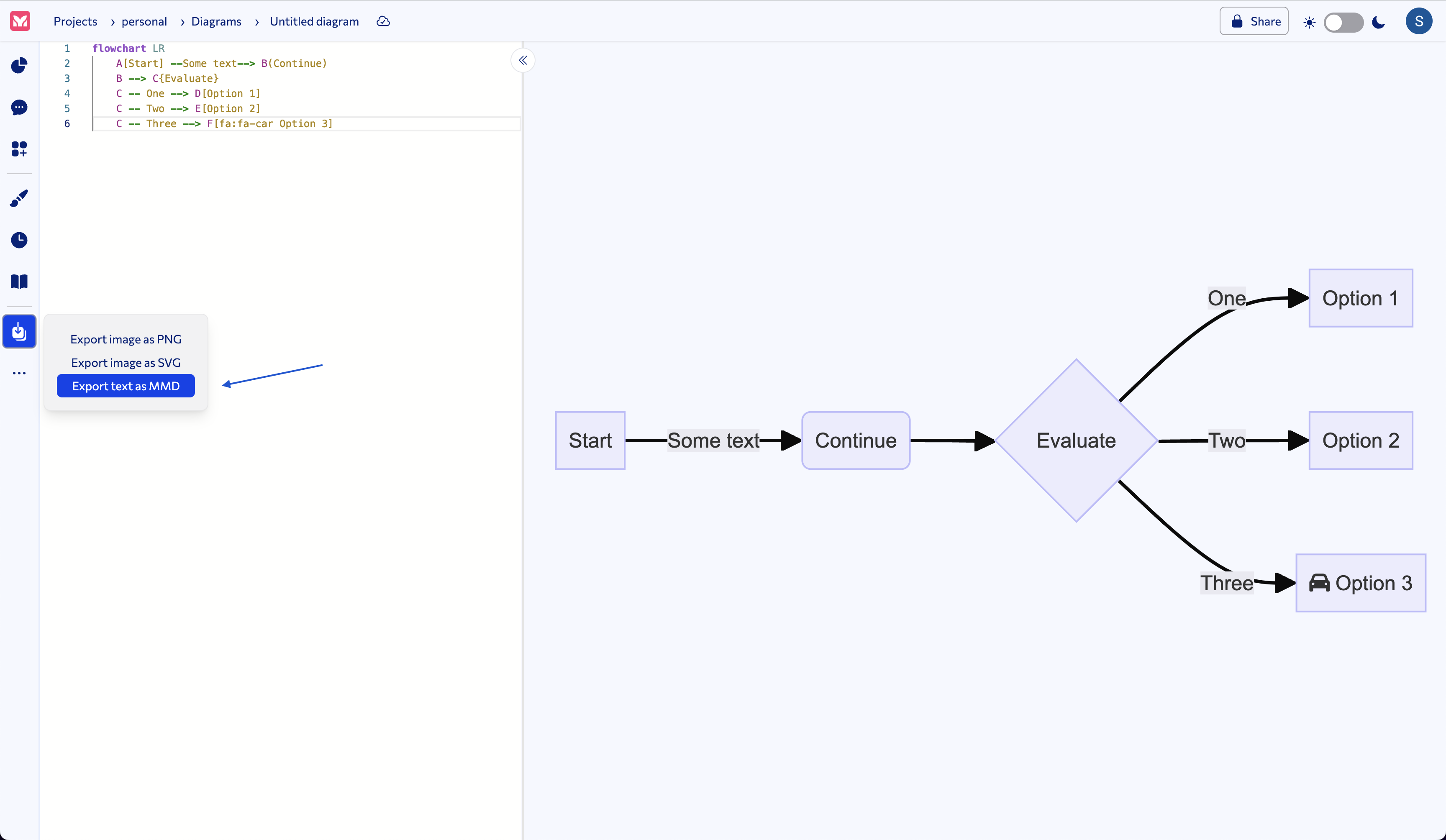
Task: Collapse the code editor panel
Action: tap(522, 60)
